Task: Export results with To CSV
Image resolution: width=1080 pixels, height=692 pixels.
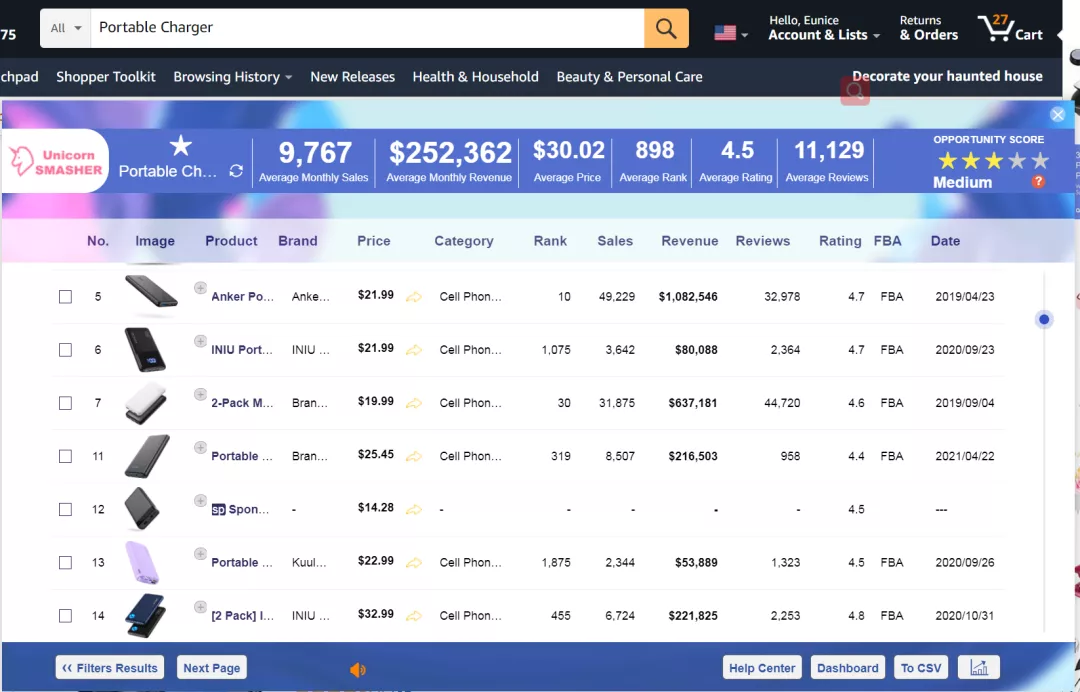Action: 921,667
